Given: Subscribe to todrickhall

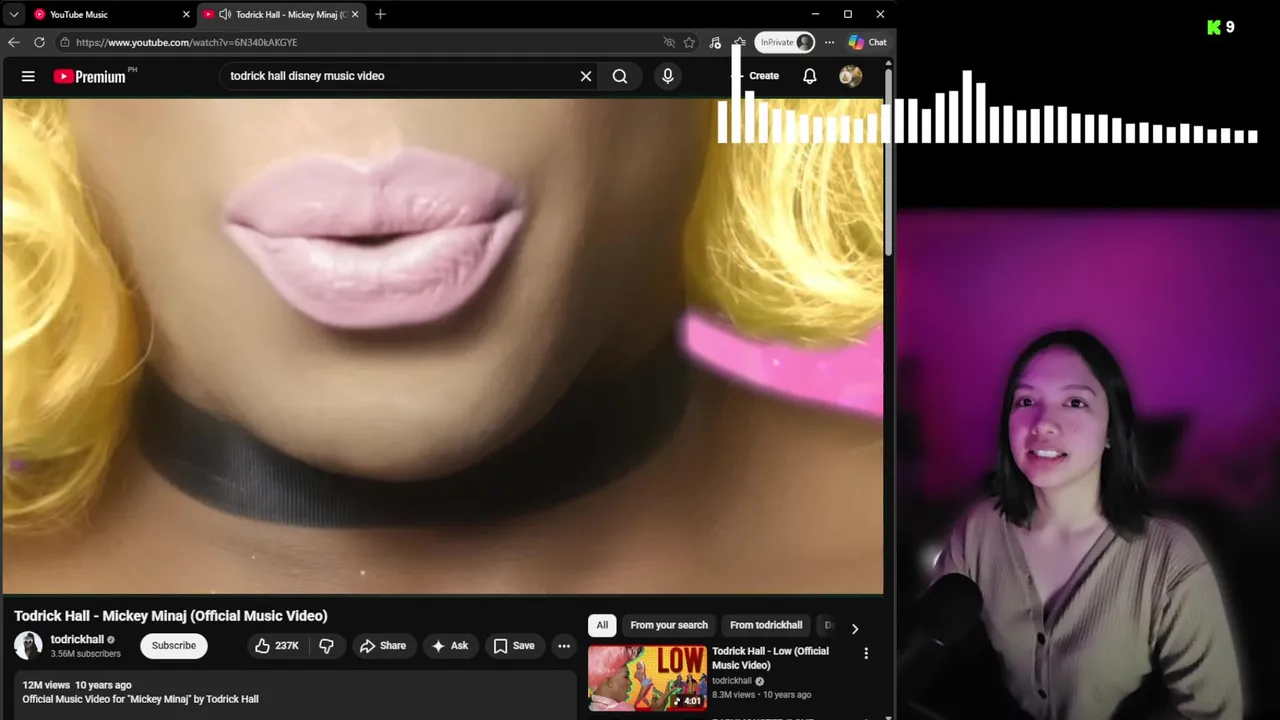Looking at the screenshot, I should pos(174,646).
